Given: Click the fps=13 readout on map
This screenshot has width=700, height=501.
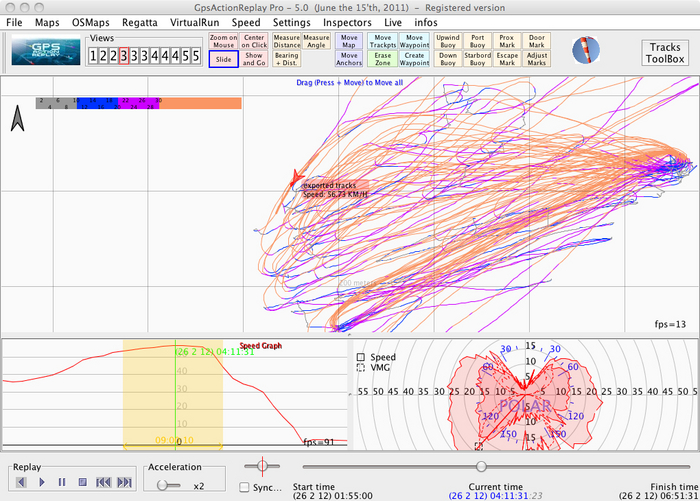Looking at the screenshot, I should [x=670, y=324].
